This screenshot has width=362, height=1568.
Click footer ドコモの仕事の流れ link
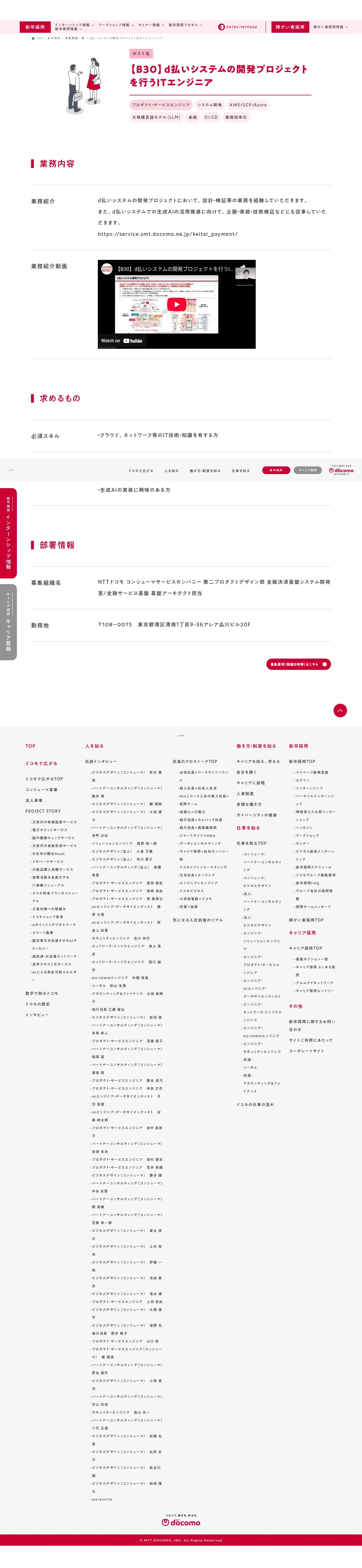pyautogui.click(x=255, y=1105)
